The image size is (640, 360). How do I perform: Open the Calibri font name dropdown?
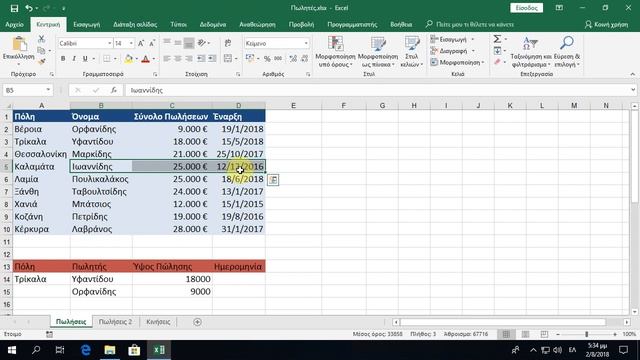pyautogui.click(x=110, y=43)
